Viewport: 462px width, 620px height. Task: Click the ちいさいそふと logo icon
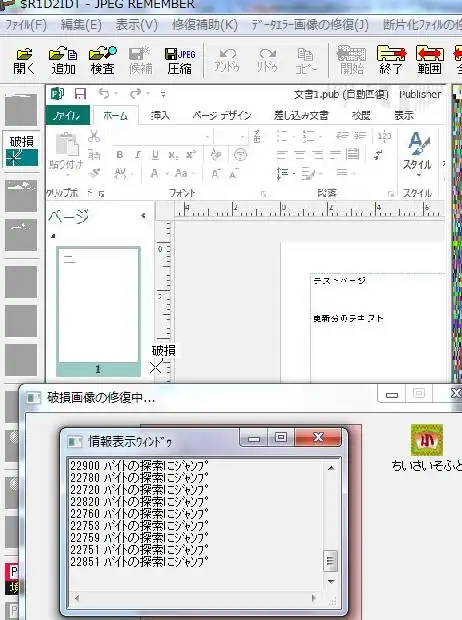[x=427, y=440]
